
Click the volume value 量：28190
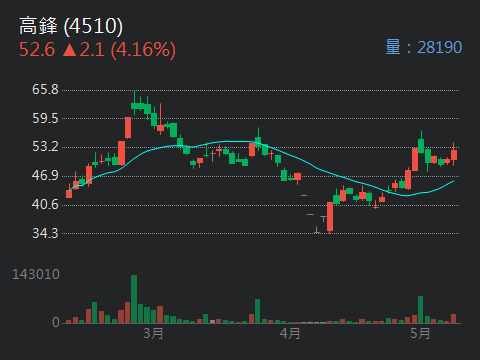click(x=424, y=47)
